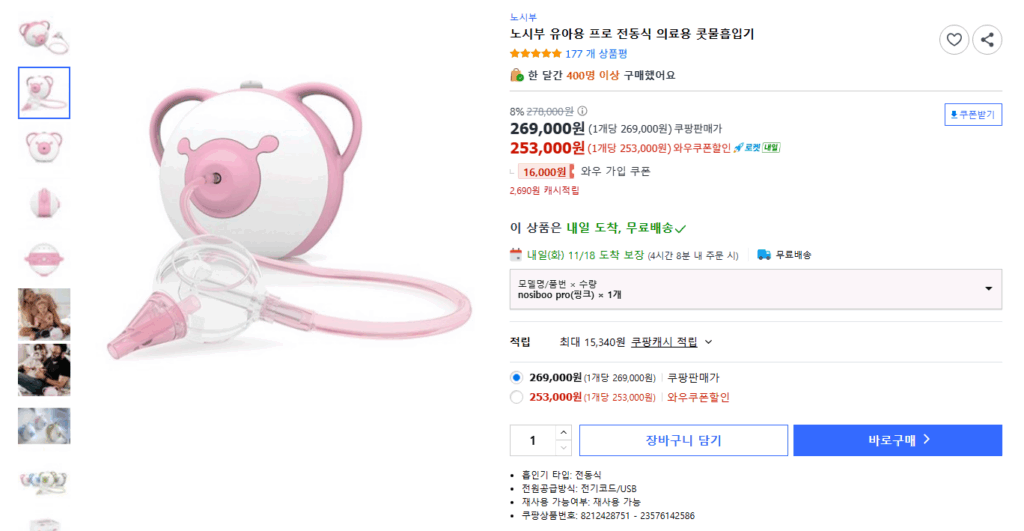Increase quantity with the up arrow
Screen dimensions: 1024x531
pos(563,433)
